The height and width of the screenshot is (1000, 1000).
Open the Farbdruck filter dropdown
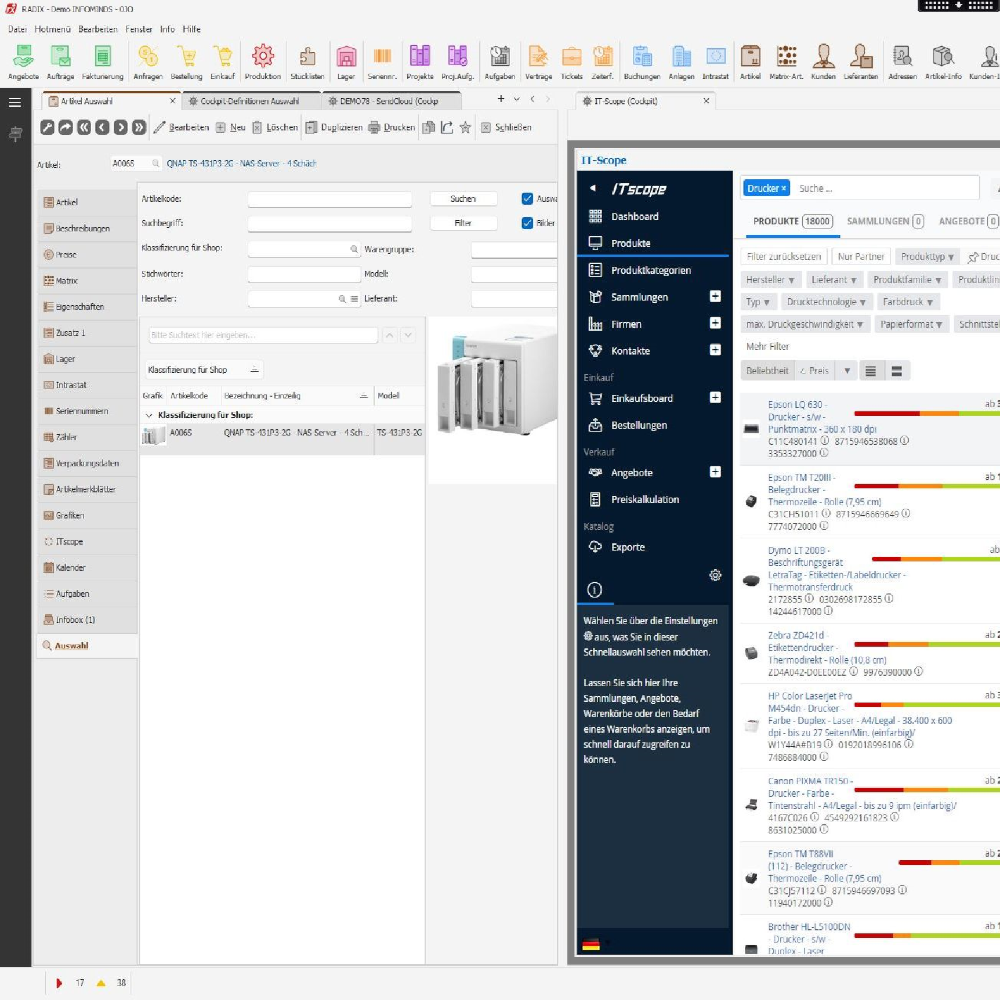click(908, 302)
